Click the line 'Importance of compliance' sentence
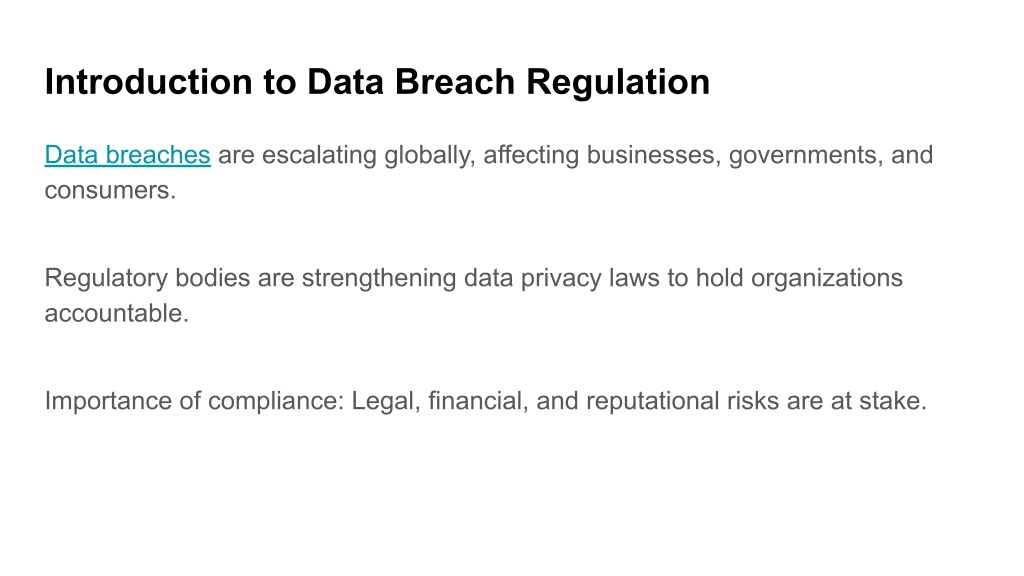1024x576 pixels. pyautogui.click(x=485, y=401)
